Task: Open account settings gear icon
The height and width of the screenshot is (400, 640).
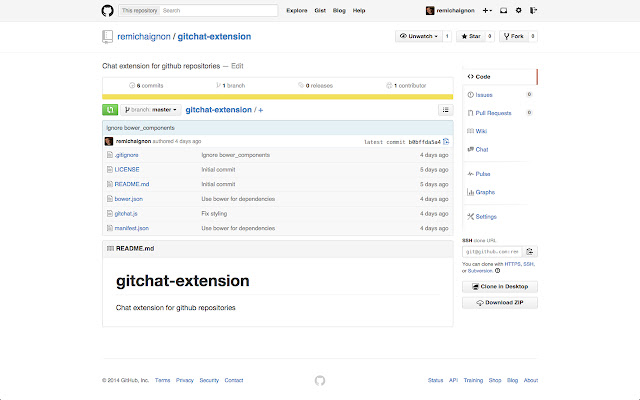Action: tap(518, 11)
